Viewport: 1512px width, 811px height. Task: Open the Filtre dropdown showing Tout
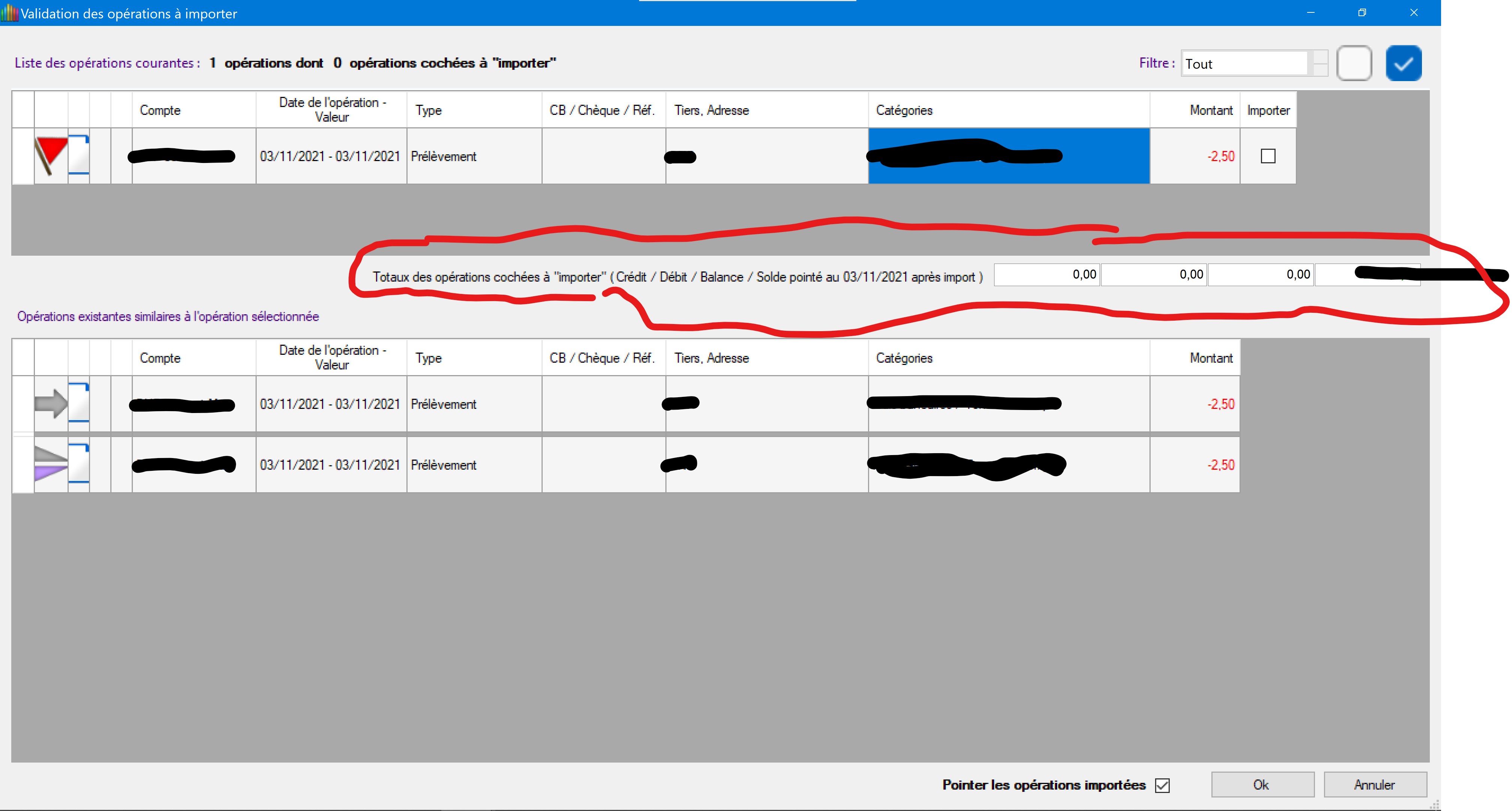(x=1244, y=63)
